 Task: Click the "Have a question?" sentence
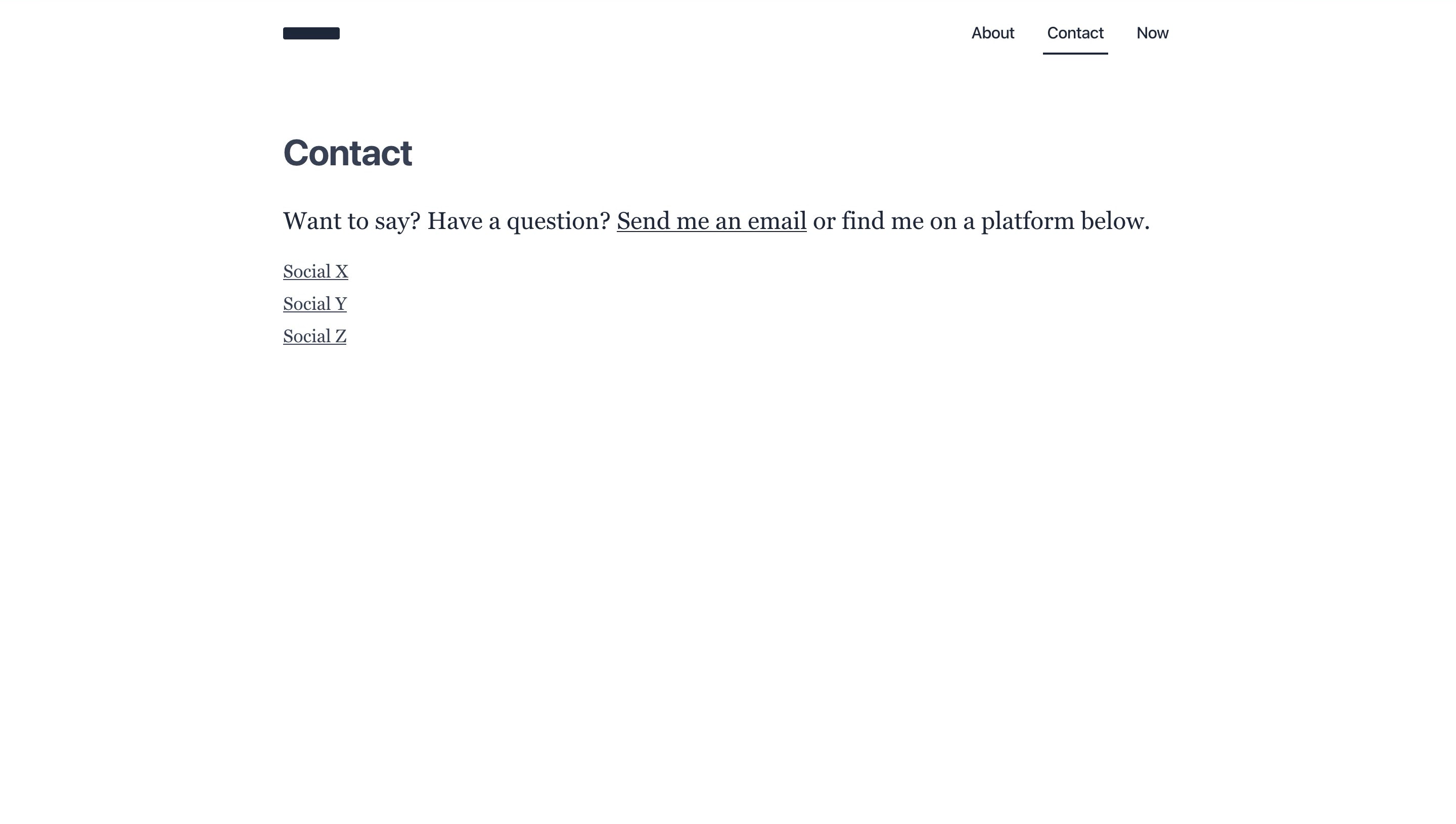coord(518,221)
